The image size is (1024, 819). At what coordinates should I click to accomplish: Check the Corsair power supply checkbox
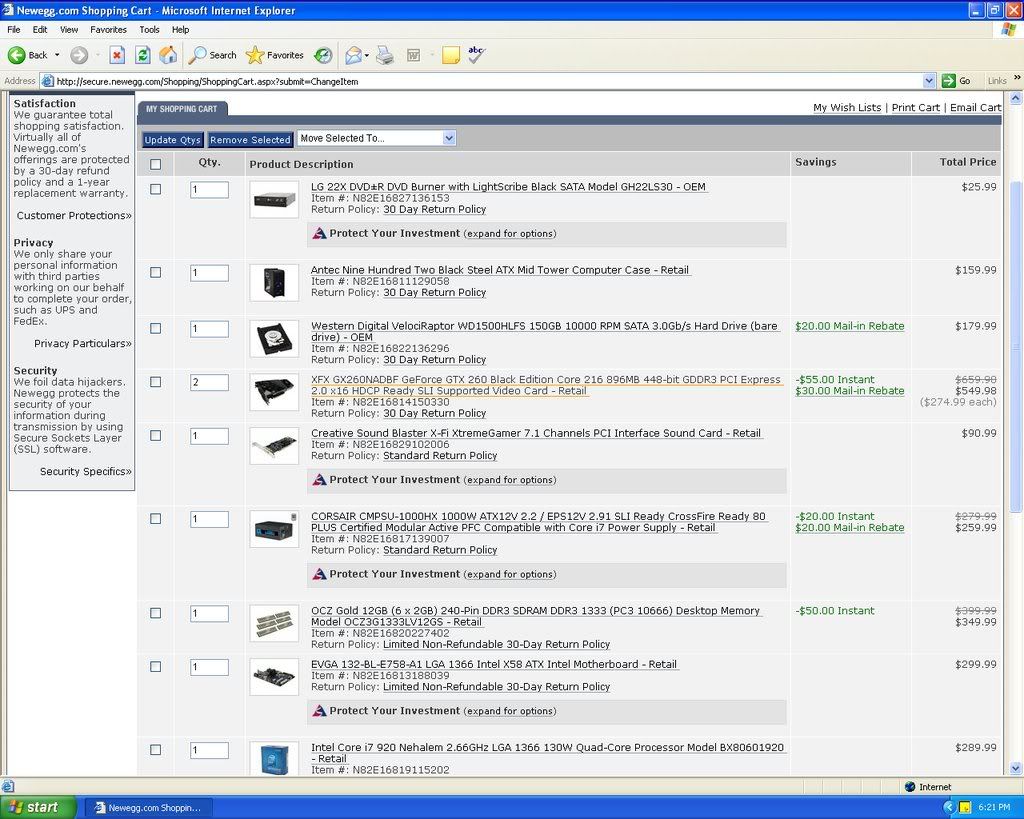(x=155, y=519)
